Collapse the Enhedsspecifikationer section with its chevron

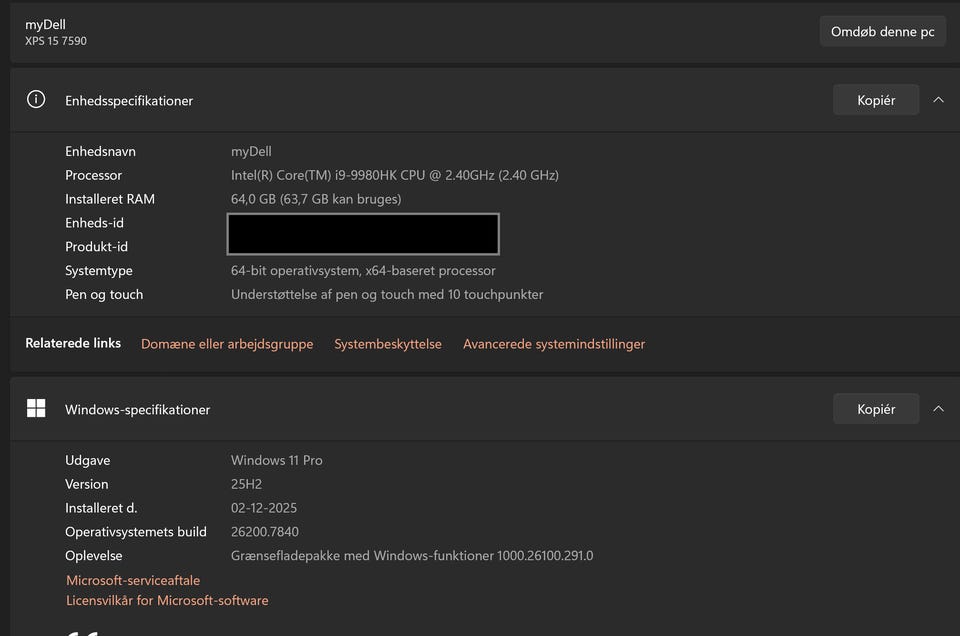coord(938,100)
